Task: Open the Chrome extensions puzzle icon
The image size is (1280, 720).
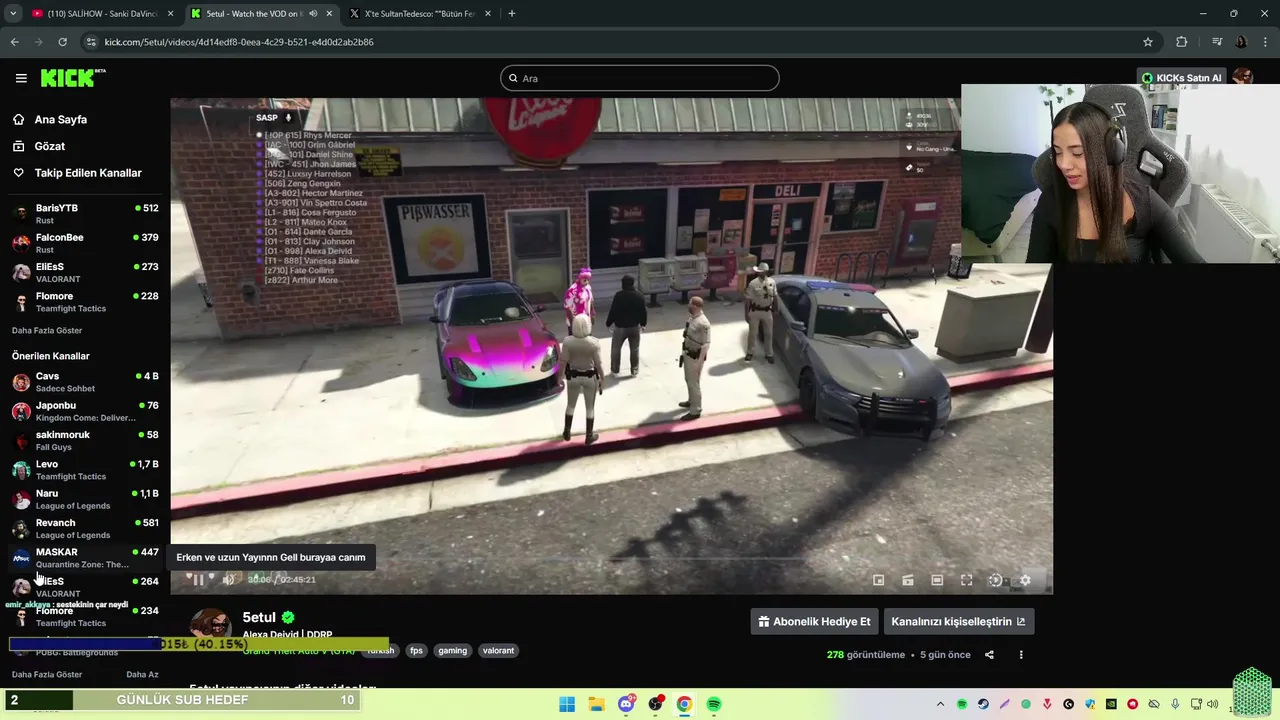Action: tap(1182, 42)
